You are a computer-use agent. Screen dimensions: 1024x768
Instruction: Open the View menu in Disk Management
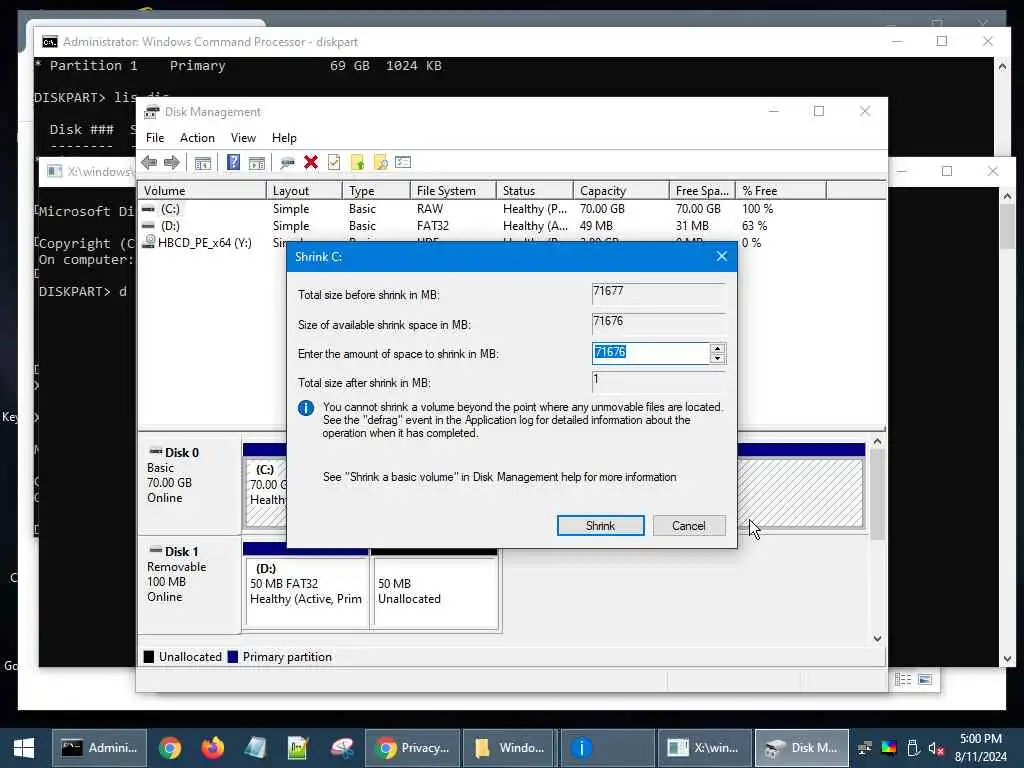(243, 138)
